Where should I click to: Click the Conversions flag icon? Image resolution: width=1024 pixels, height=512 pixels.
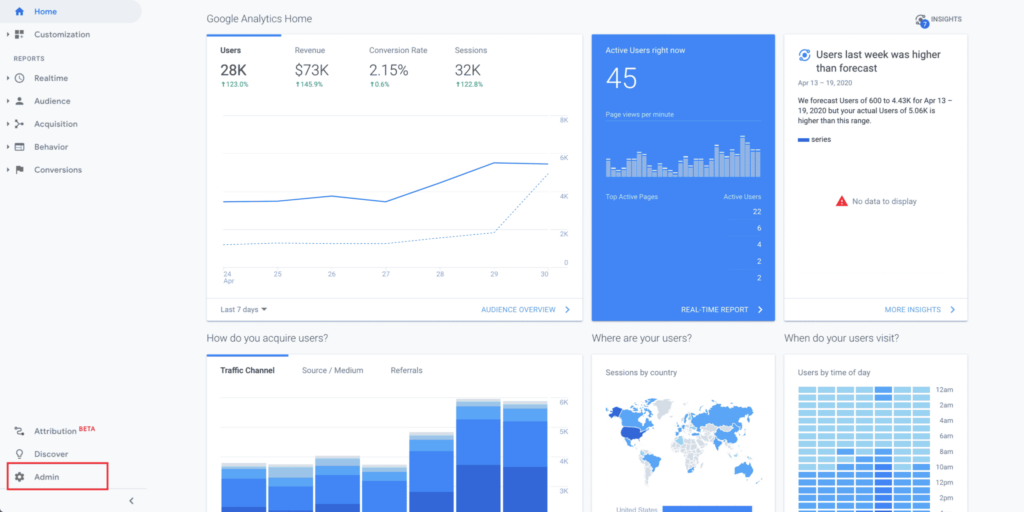click(x=19, y=170)
